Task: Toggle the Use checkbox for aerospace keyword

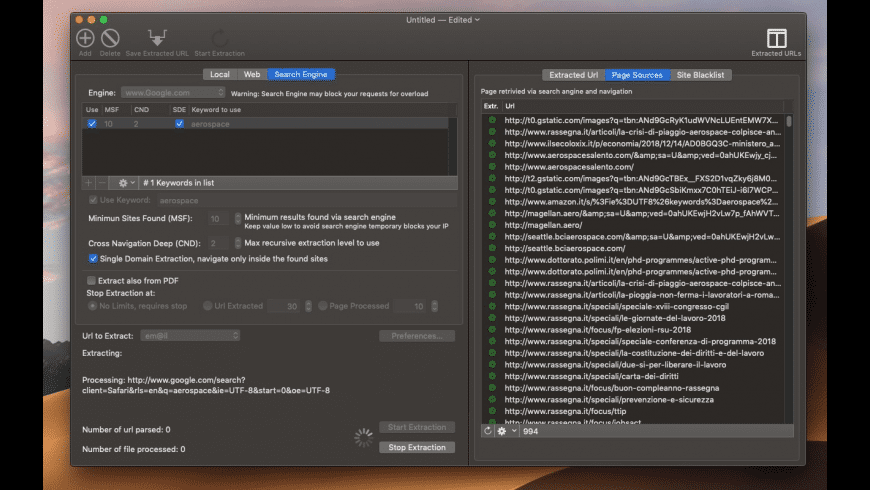Action: [92, 124]
